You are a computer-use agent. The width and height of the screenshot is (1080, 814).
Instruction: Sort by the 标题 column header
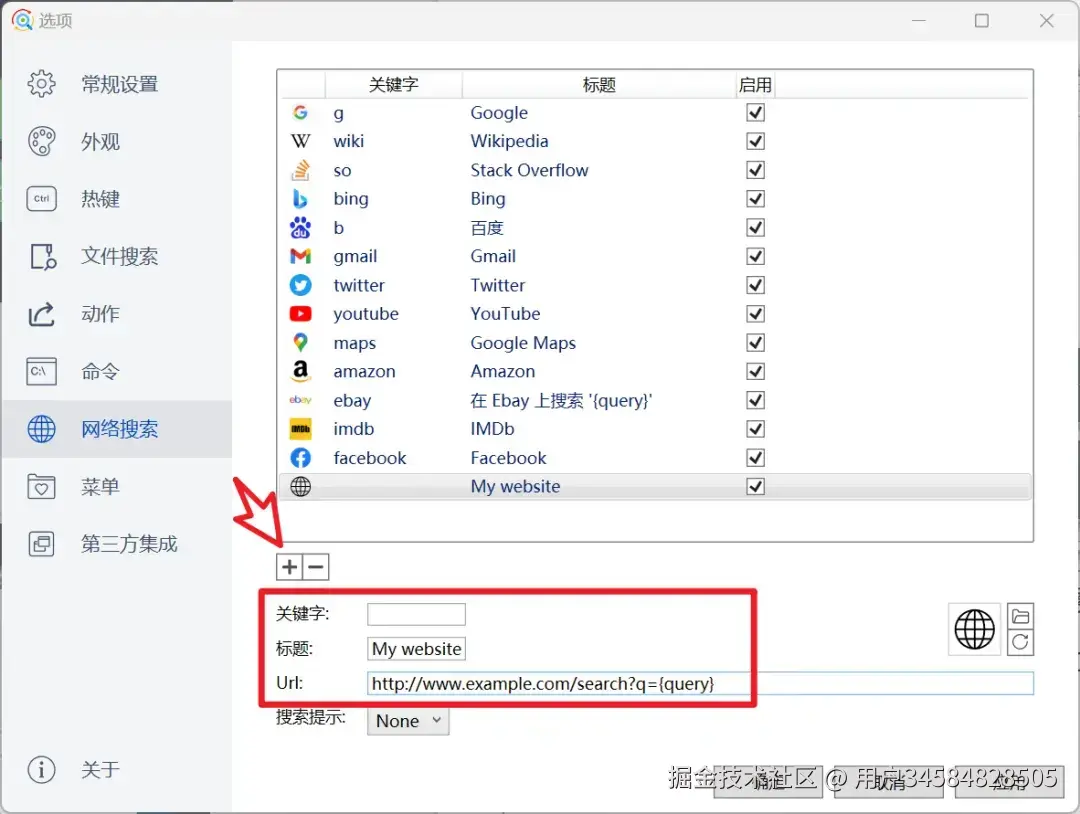599,85
